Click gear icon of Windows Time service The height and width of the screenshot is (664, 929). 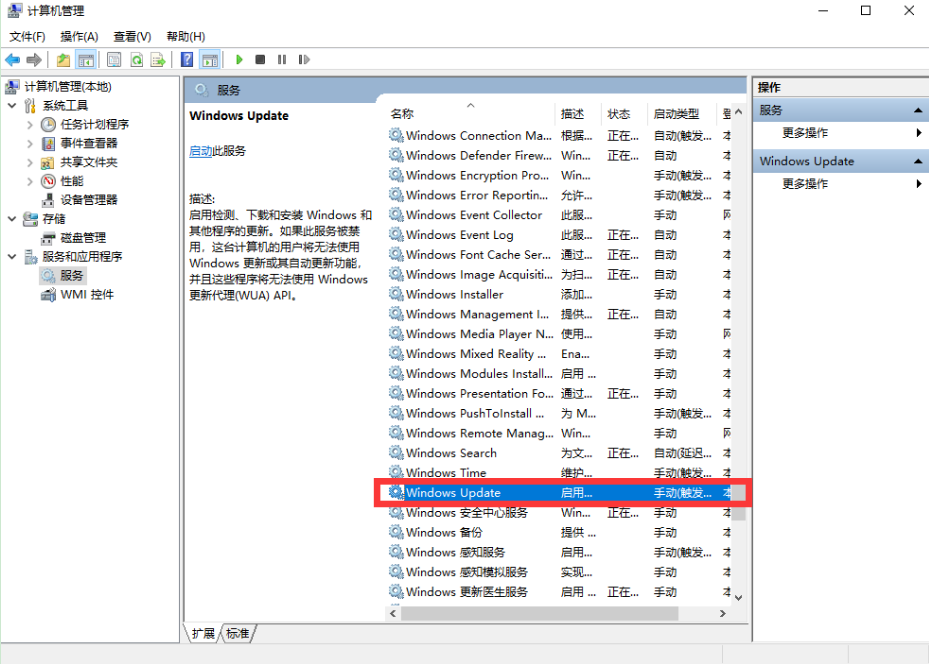click(396, 472)
